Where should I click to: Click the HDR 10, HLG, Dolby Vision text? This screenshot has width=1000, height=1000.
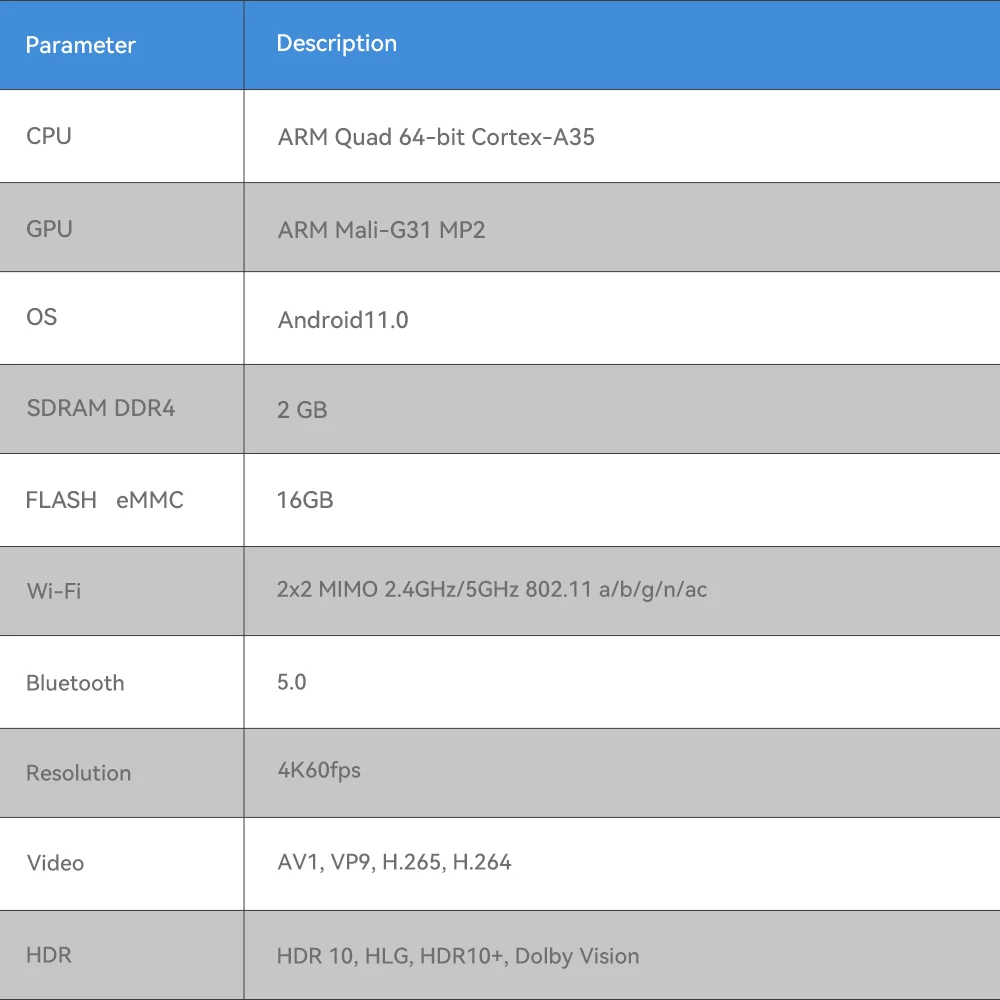tap(458, 956)
